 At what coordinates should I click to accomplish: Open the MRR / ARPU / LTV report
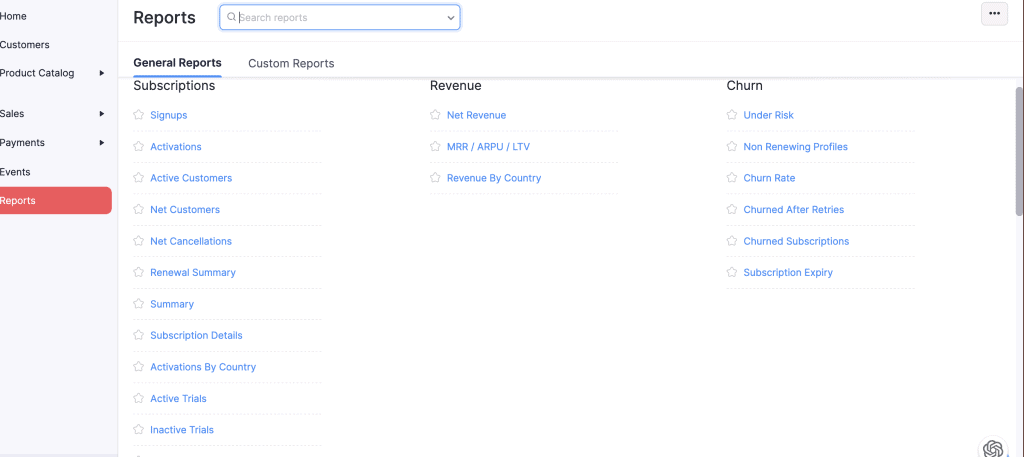click(x=488, y=146)
